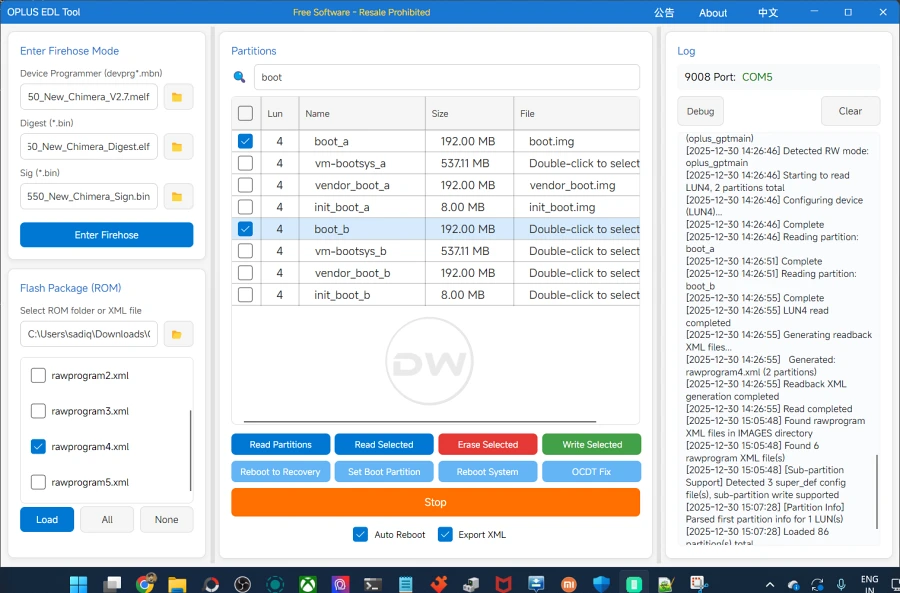Click folder icon next to Digest field

tap(177, 147)
